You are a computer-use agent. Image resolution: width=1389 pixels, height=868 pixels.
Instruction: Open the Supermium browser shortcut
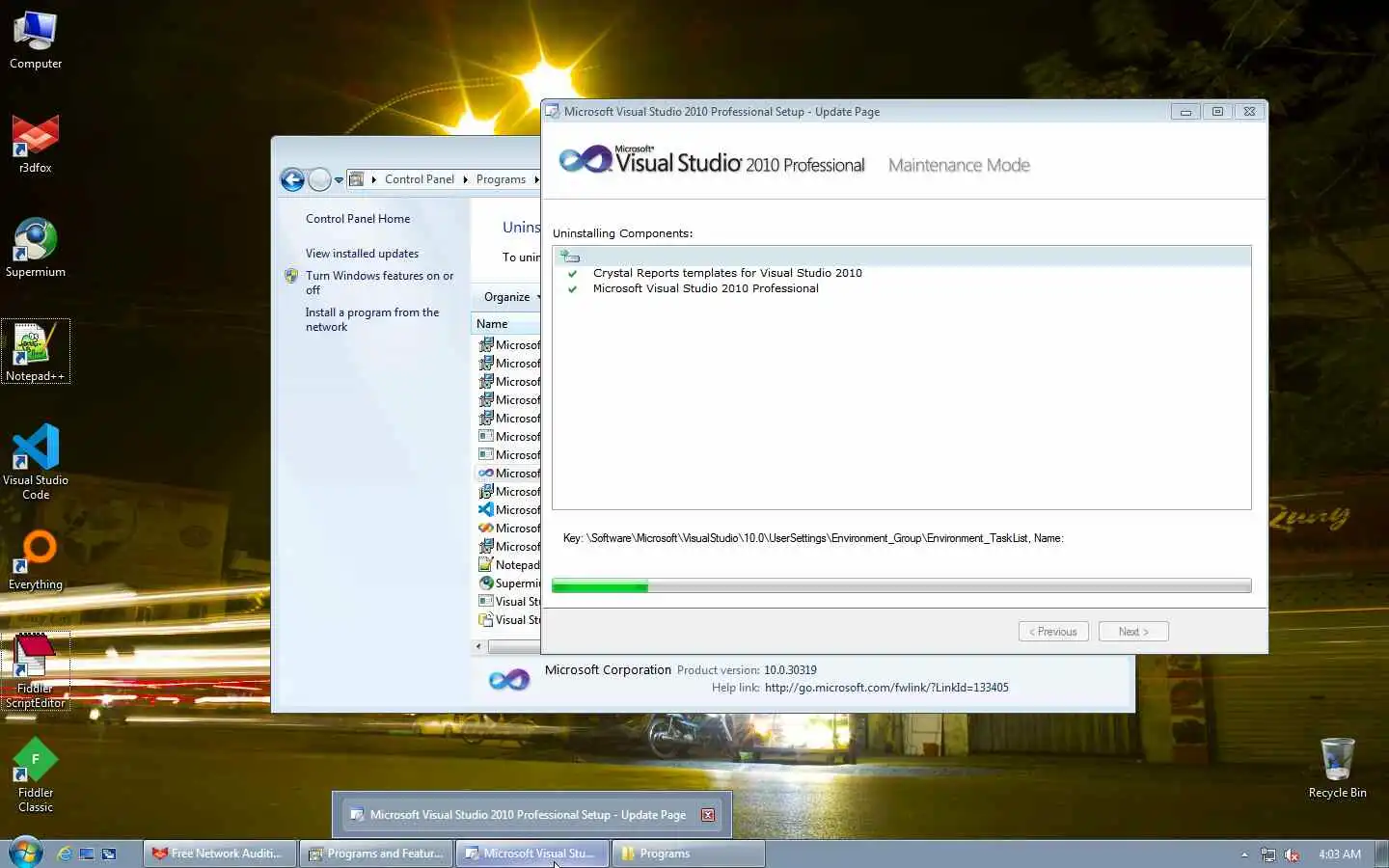tap(36, 249)
